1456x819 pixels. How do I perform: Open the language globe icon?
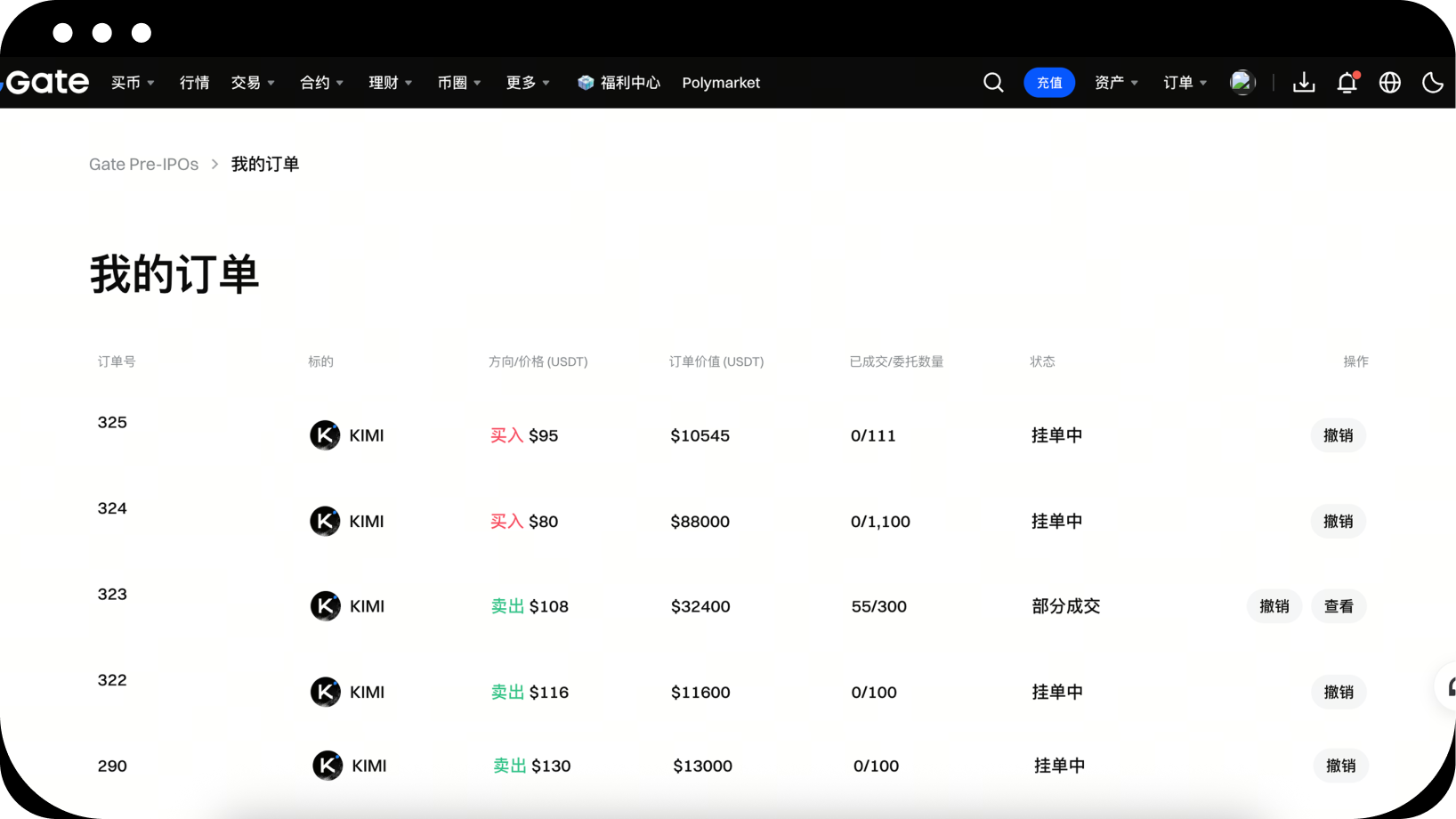[x=1390, y=83]
